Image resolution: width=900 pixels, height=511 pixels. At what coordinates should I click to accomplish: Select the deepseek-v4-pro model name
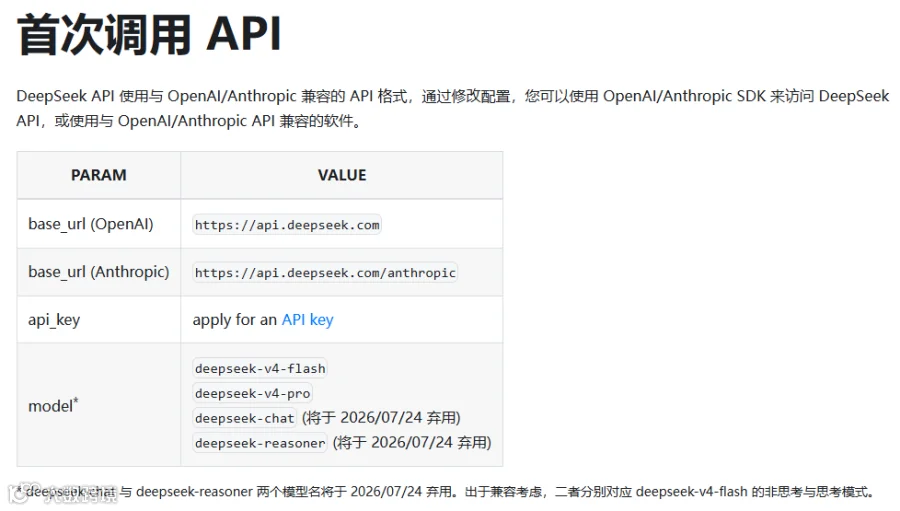(253, 393)
